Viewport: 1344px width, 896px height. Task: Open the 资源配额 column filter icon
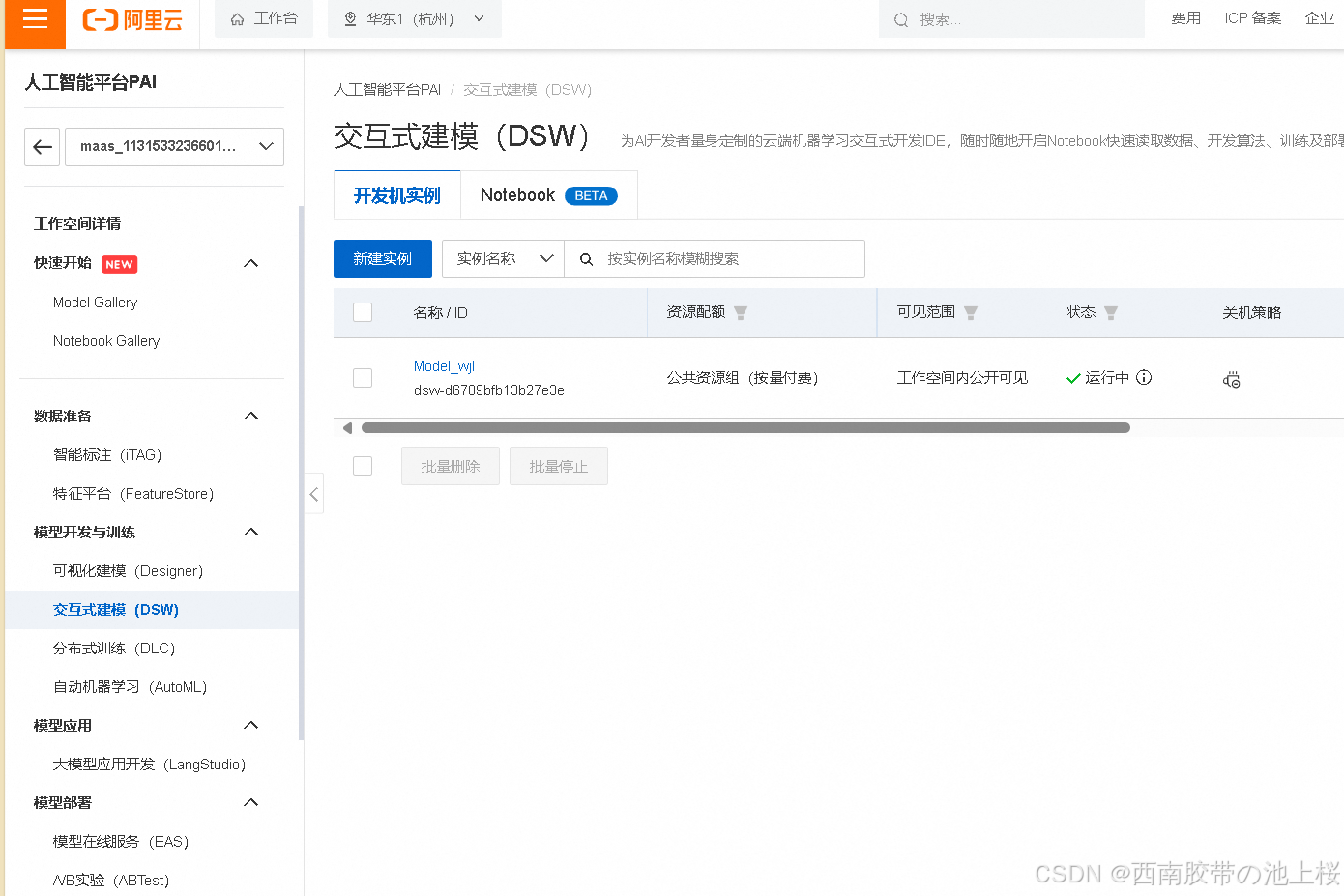tap(741, 312)
